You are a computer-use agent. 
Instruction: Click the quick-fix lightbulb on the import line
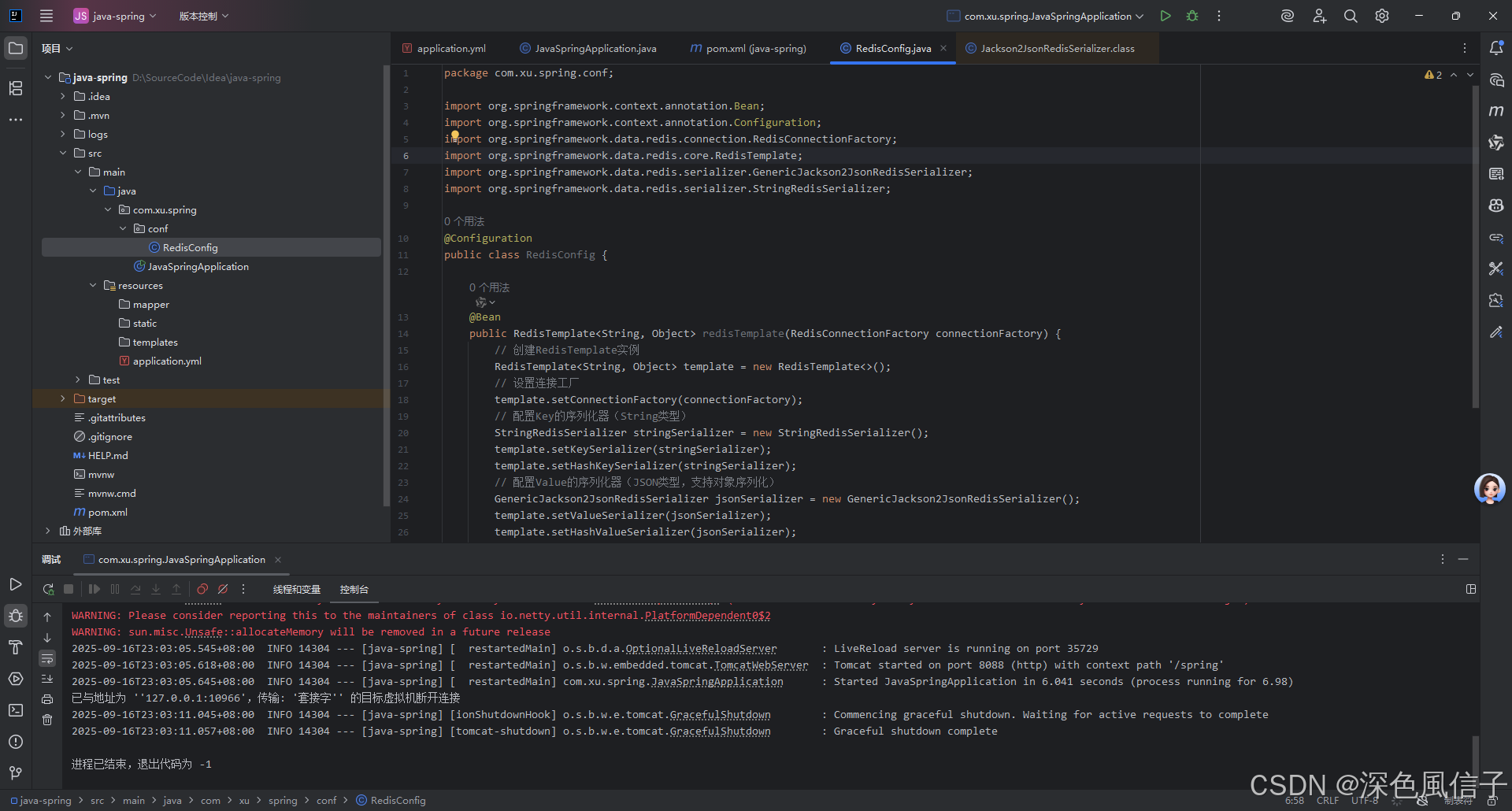455,136
